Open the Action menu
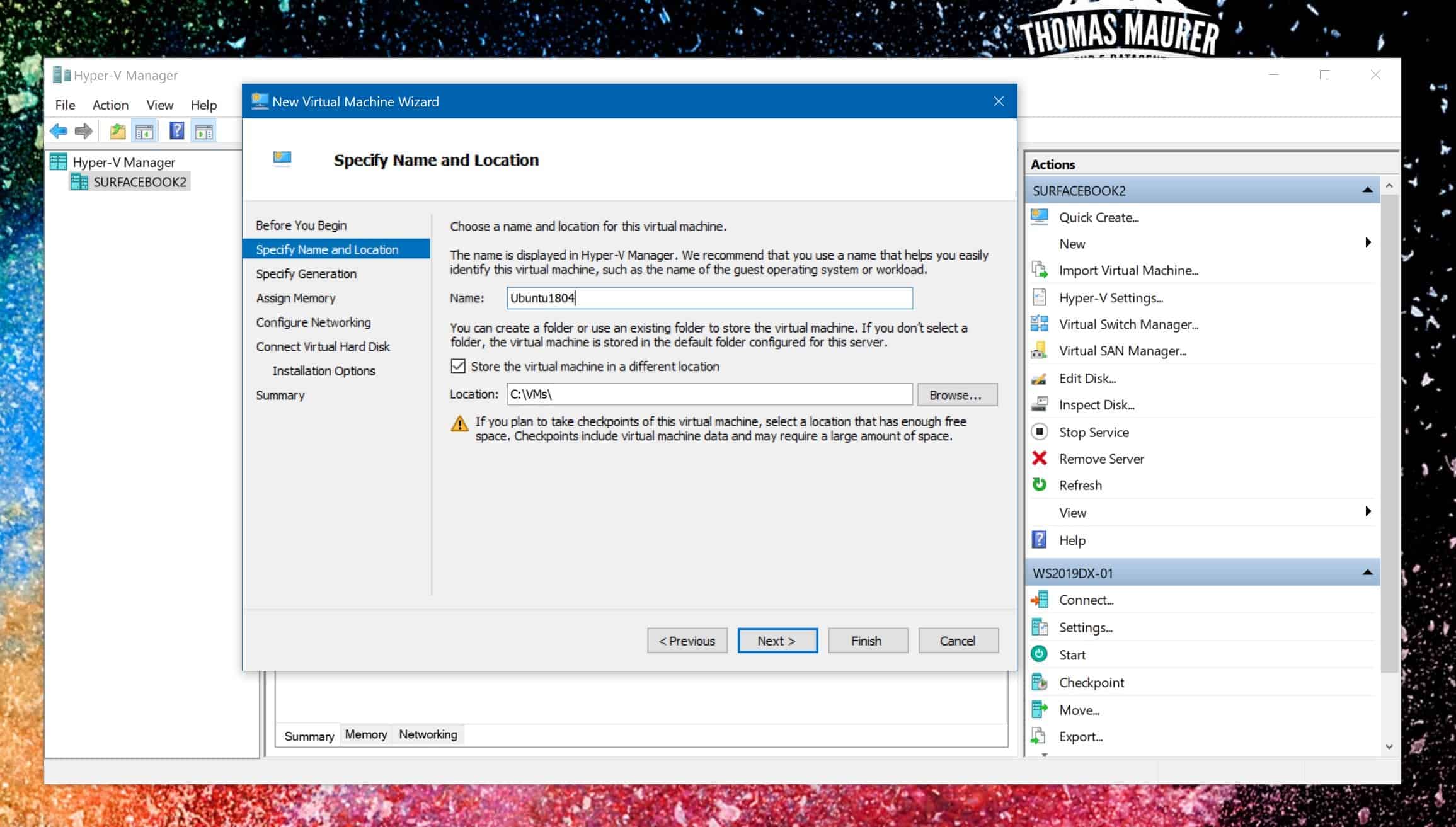This screenshot has width=1456, height=827. [109, 104]
